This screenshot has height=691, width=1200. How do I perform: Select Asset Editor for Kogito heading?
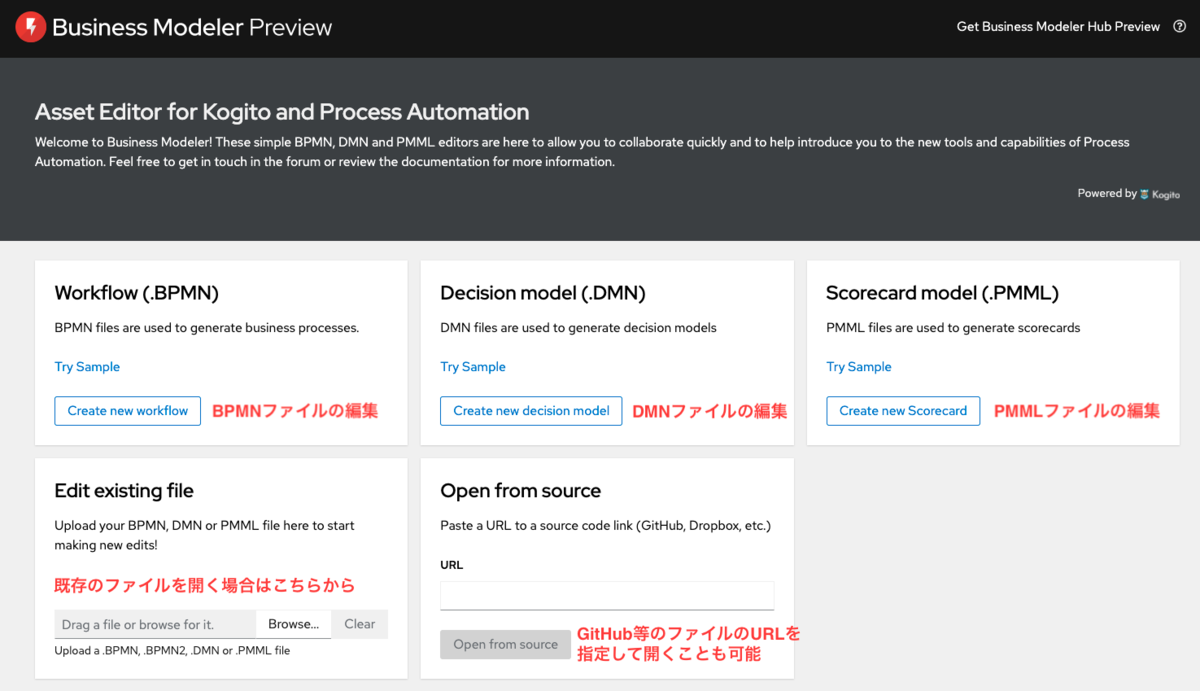point(282,112)
